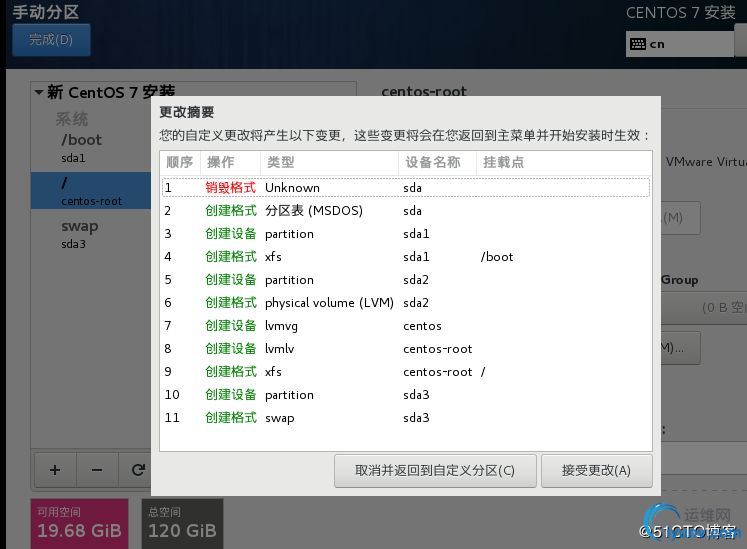
Task: Click the plus icon to add mount point
Action: pyautogui.click(x=55, y=470)
